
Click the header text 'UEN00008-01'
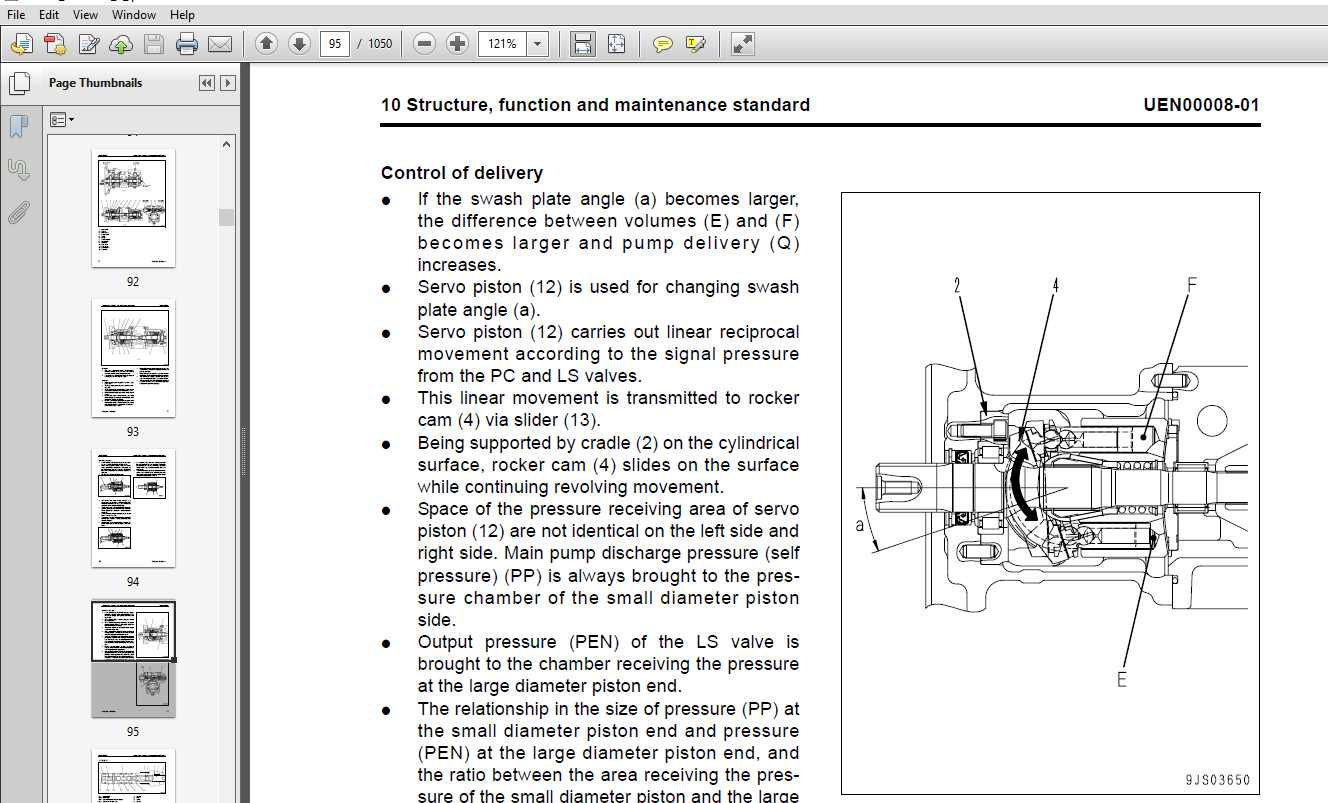coord(1201,105)
